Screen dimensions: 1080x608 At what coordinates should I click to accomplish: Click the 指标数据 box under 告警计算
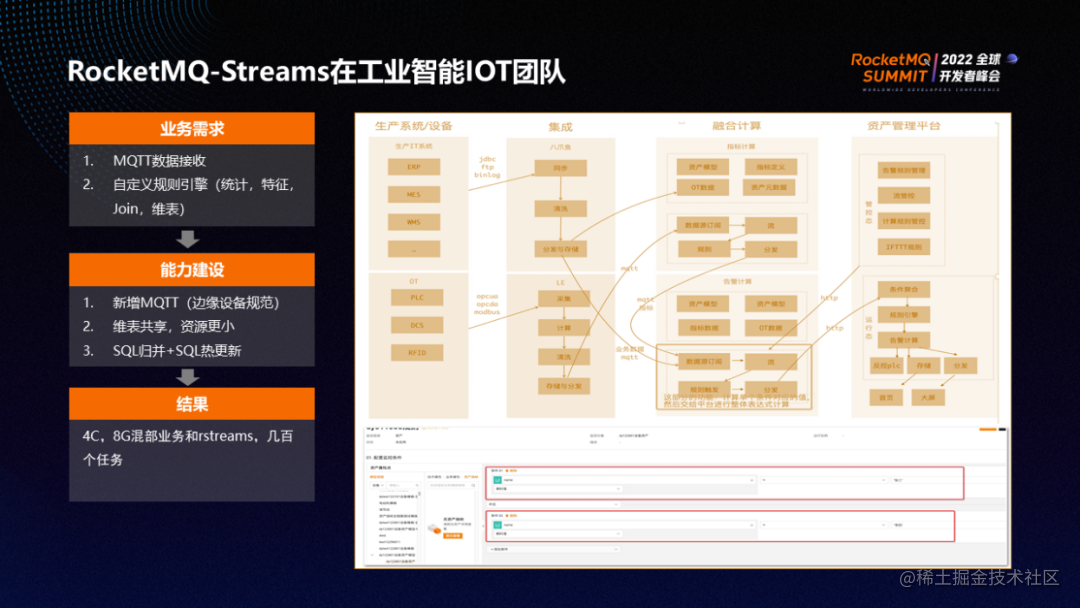703,328
